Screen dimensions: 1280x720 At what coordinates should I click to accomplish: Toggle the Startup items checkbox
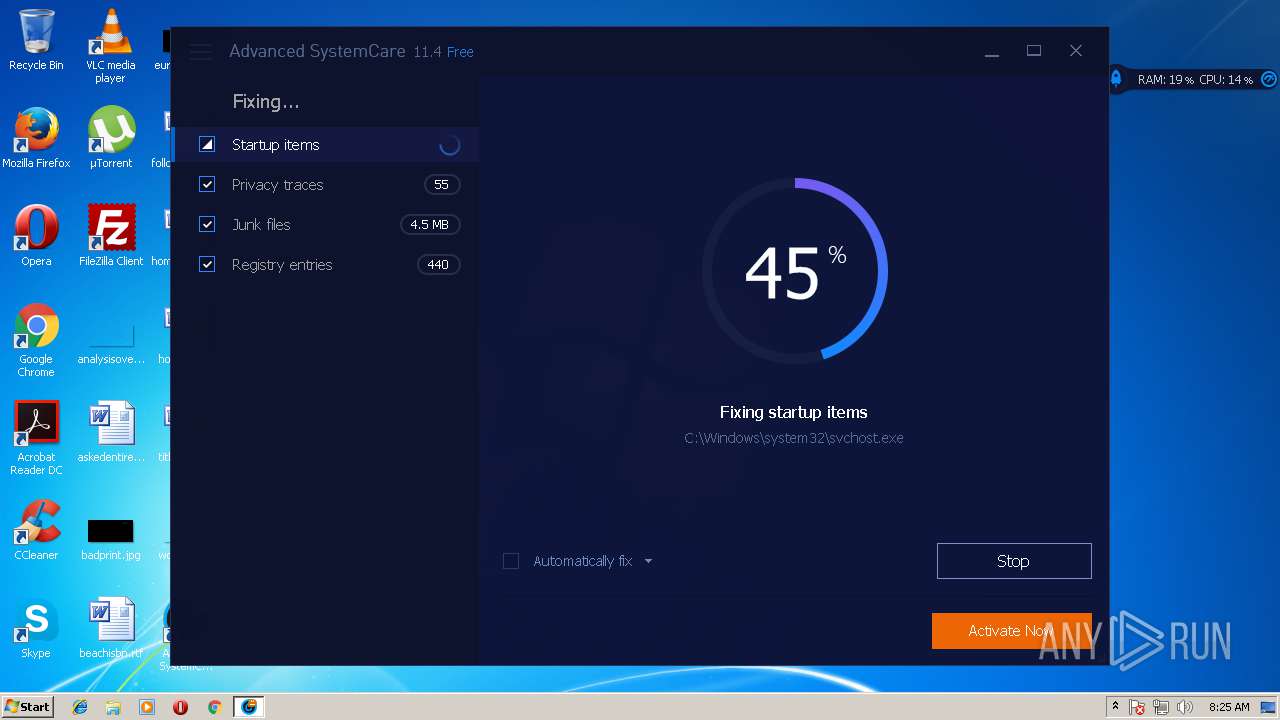pyautogui.click(x=207, y=144)
